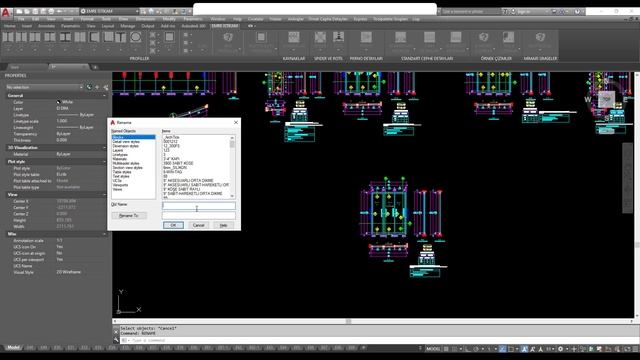The image size is (640, 360).
Task: Open the File menu
Action: tap(21, 19)
